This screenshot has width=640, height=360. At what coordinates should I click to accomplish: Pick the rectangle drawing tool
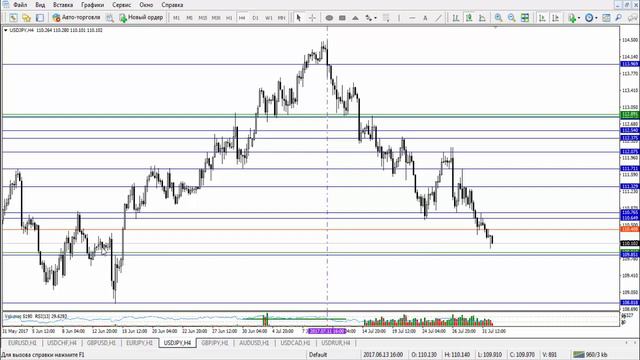point(342,18)
